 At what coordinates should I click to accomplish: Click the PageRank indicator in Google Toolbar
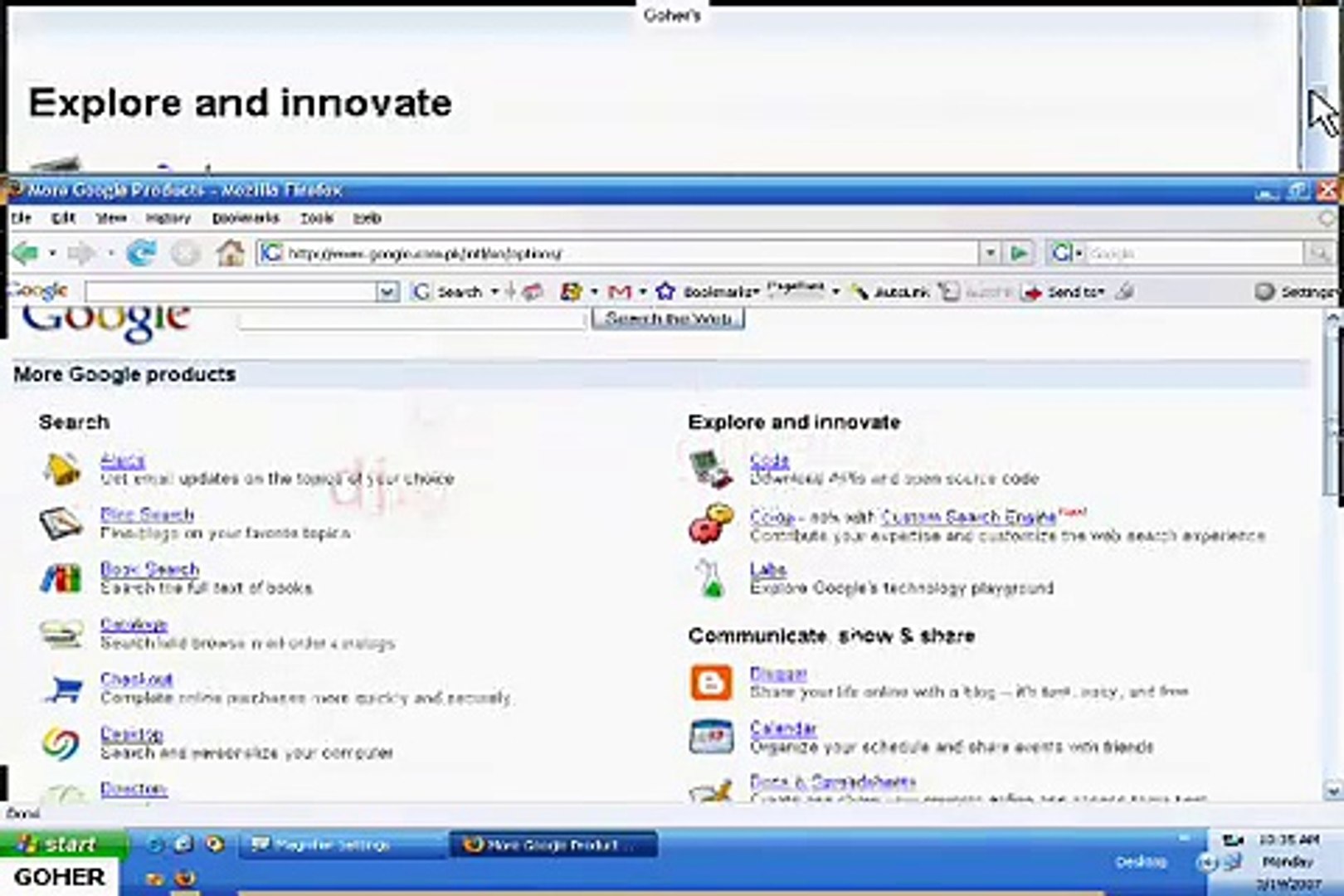796,290
